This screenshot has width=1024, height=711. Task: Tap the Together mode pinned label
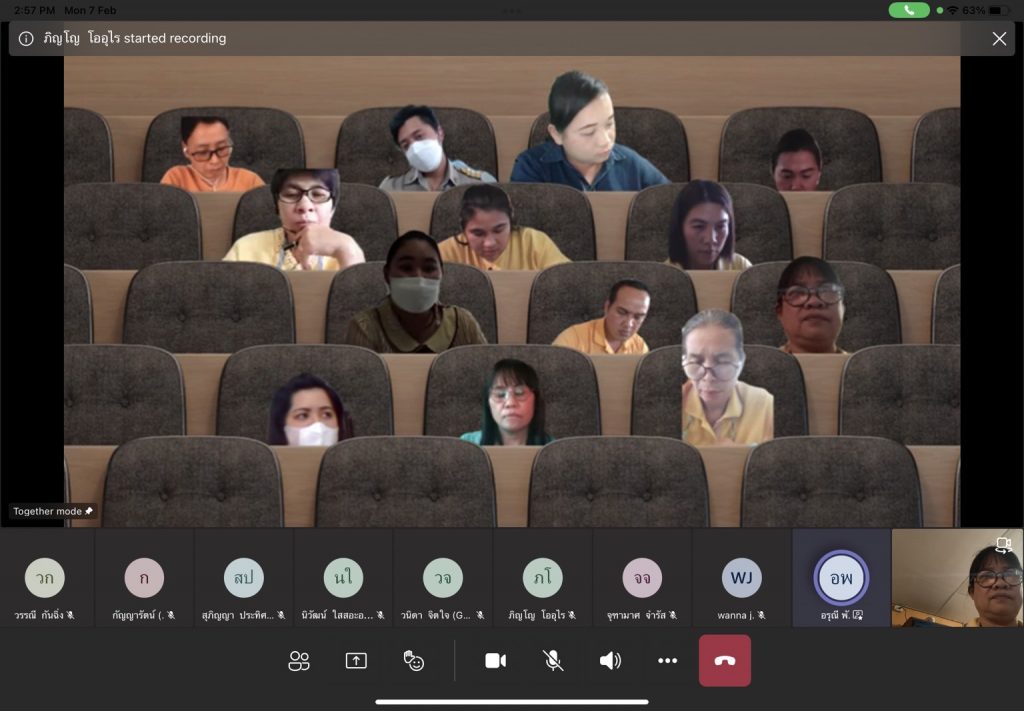pos(53,511)
